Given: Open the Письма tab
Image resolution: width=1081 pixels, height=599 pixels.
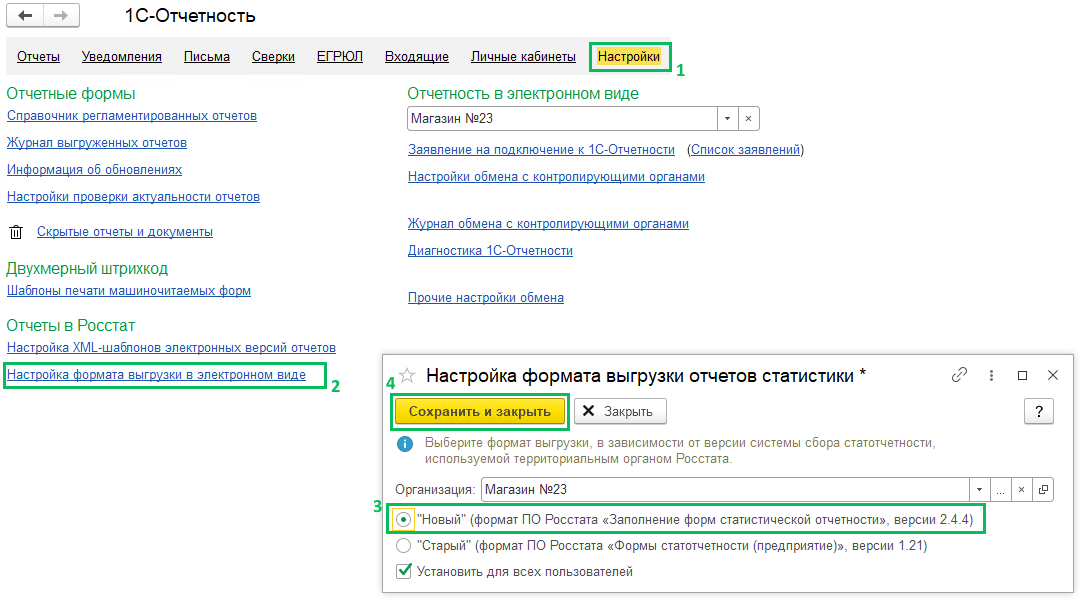Looking at the screenshot, I should tap(207, 57).
